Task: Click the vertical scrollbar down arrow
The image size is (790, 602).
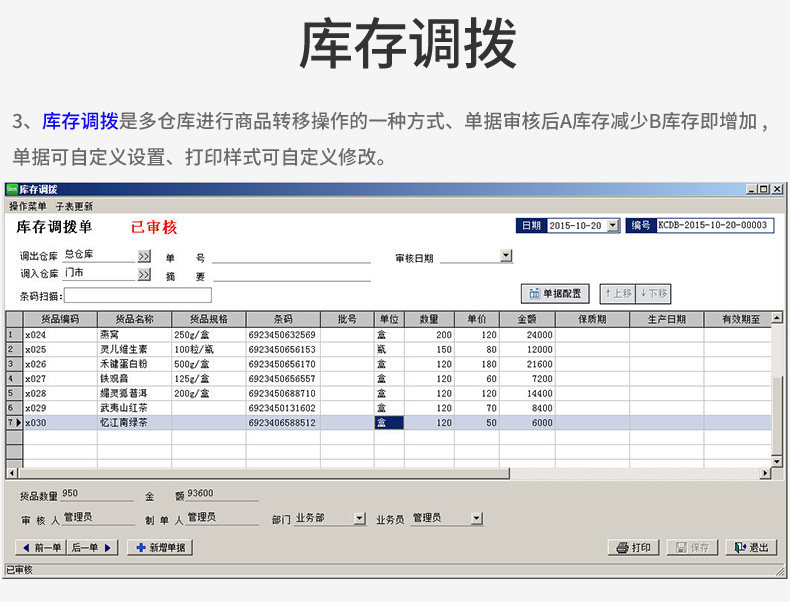Action: coord(777,461)
